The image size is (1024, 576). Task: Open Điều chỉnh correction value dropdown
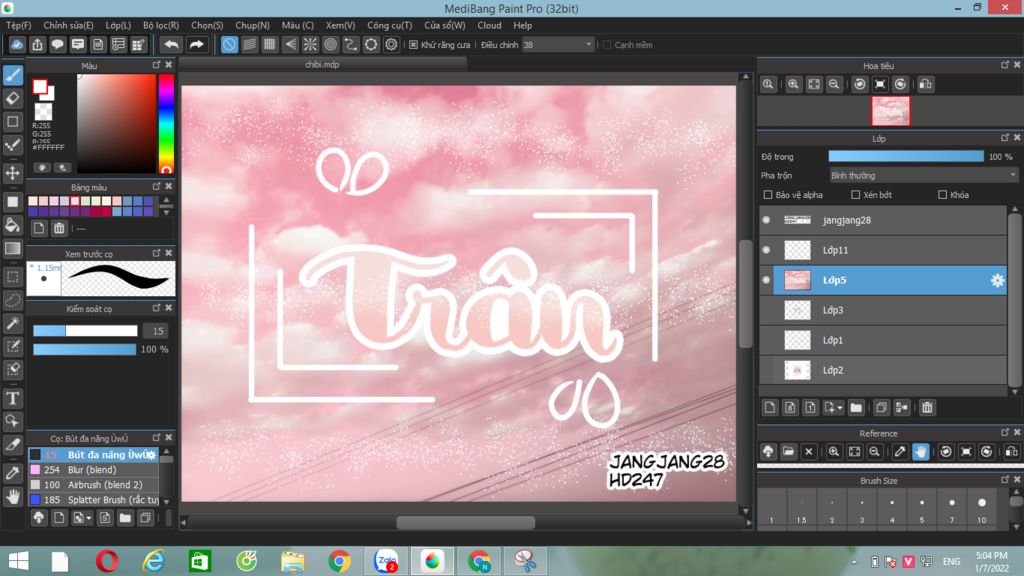pos(558,45)
